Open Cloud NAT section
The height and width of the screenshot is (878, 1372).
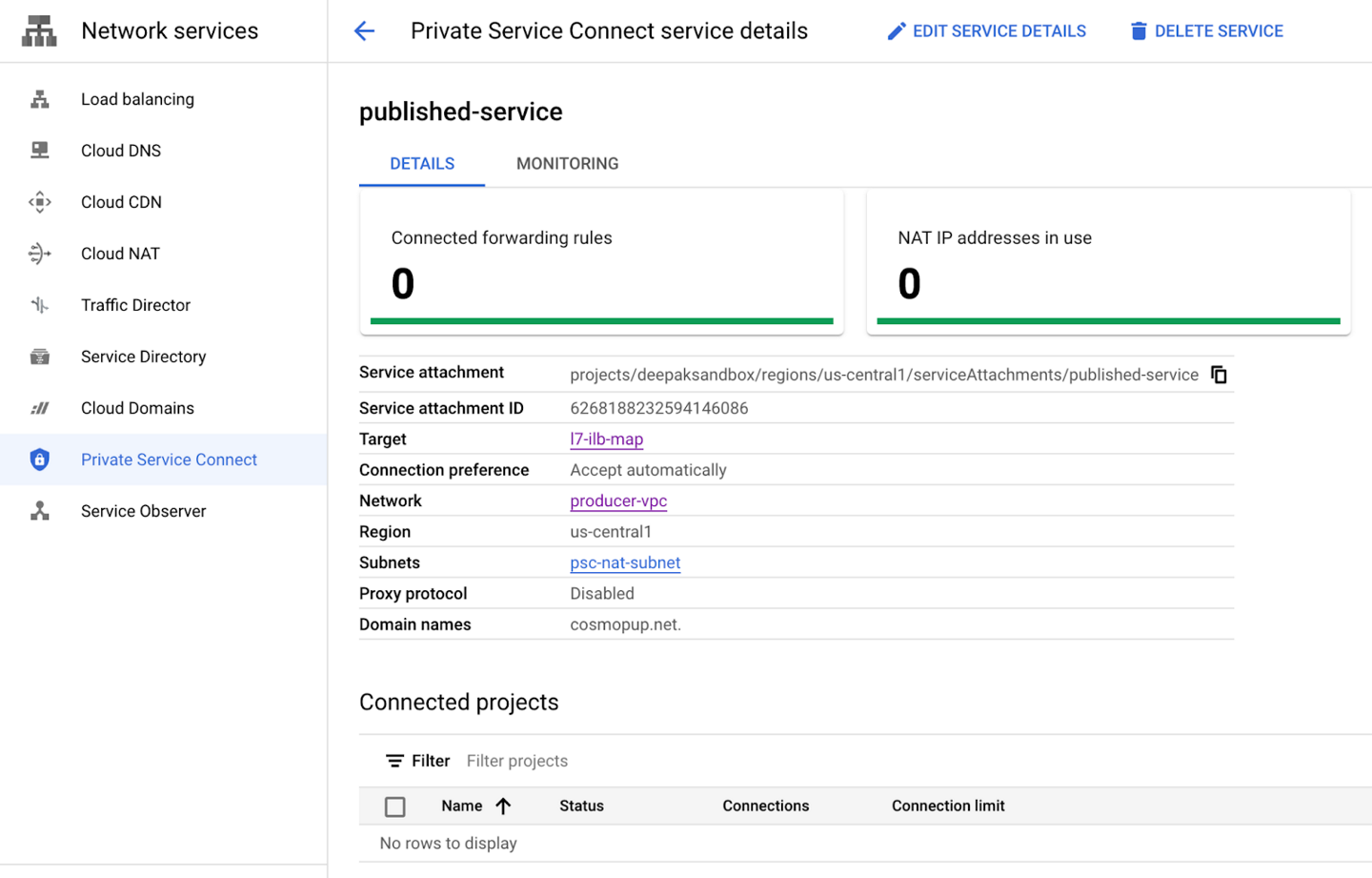pyautogui.click(x=120, y=253)
